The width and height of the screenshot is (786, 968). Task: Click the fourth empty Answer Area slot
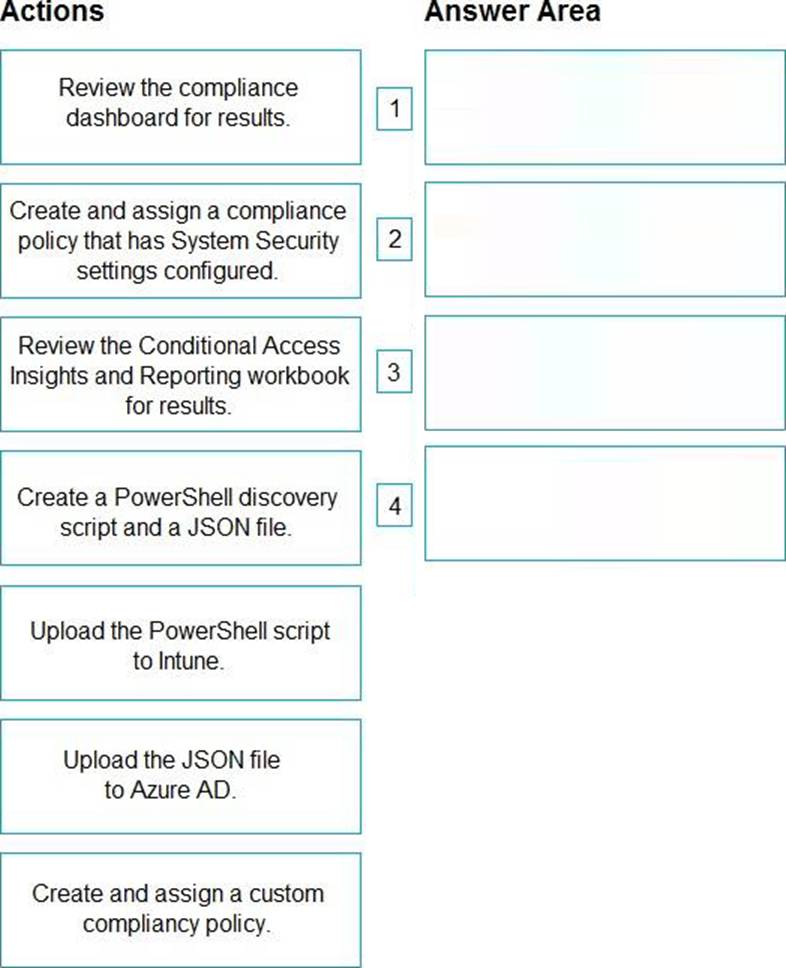(x=604, y=503)
